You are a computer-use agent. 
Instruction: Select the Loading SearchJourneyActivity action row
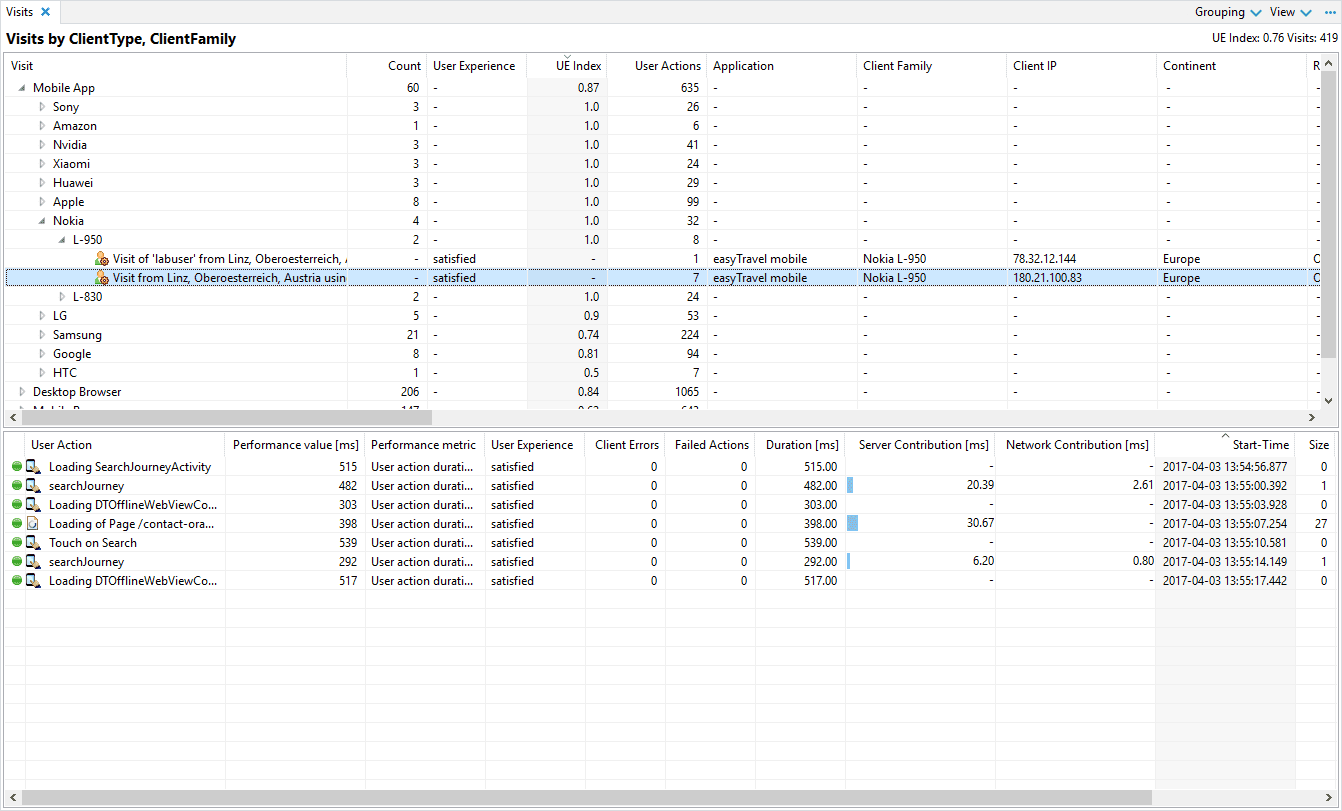670,467
